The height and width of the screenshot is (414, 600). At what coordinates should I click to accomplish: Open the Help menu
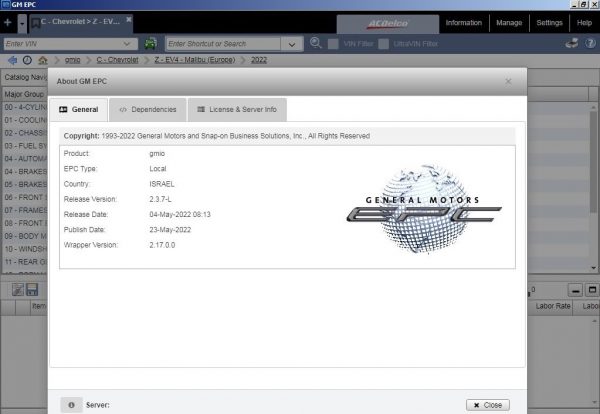click(584, 23)
